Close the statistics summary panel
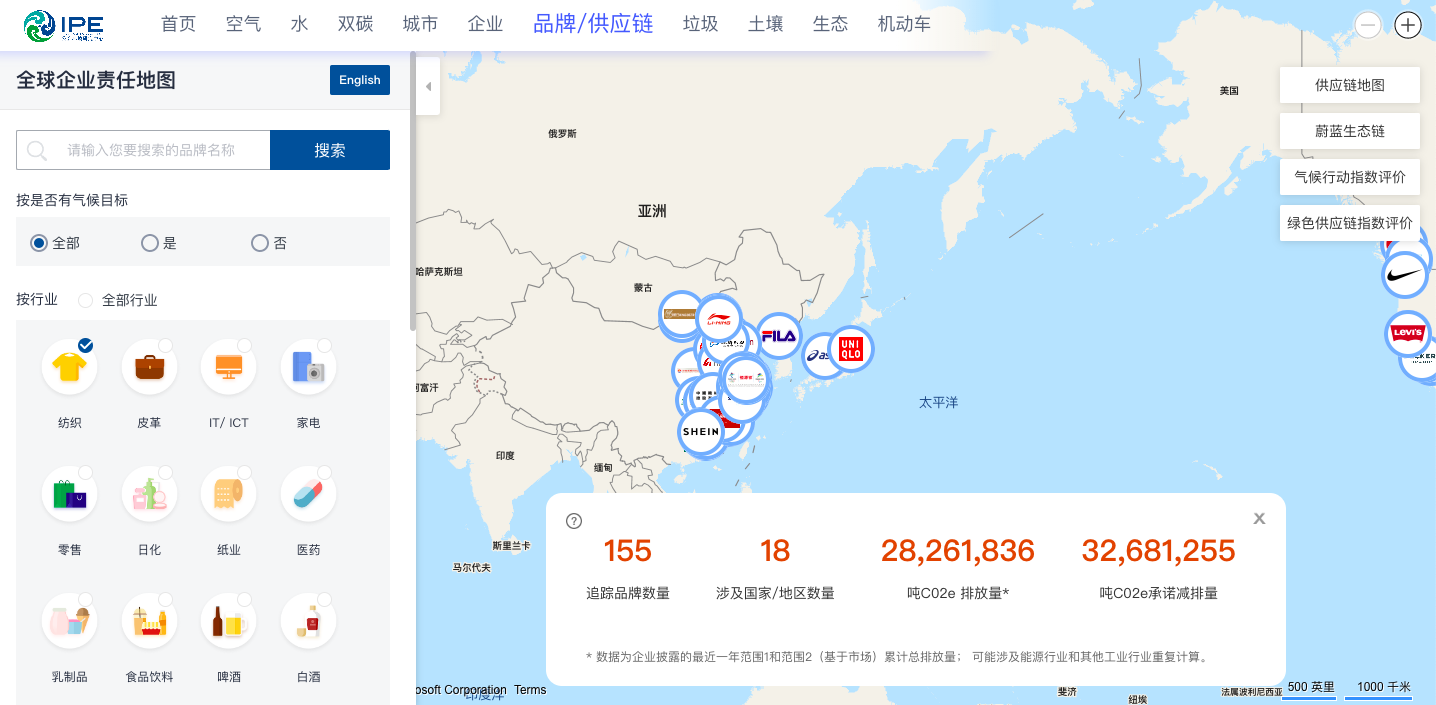Screen dimensions: 1436x705 pos(1260,518)
